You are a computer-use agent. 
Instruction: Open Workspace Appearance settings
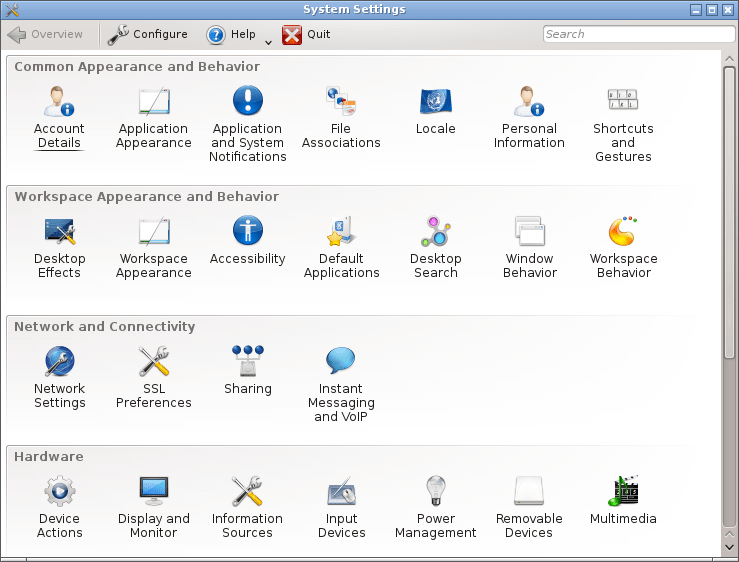tap(154, 248)
